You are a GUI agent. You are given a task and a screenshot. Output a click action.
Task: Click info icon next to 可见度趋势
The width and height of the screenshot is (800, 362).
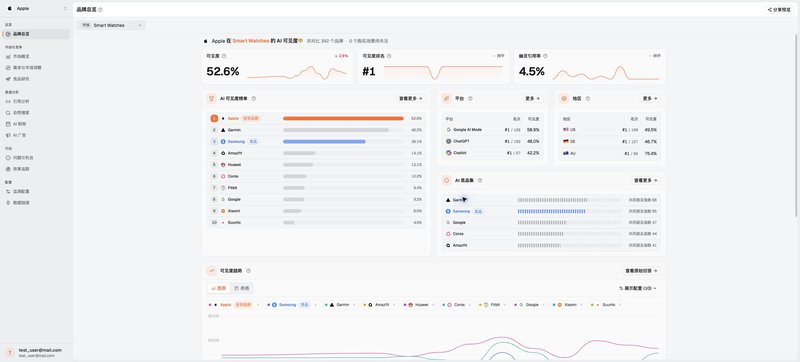click(x=248, y=271)
